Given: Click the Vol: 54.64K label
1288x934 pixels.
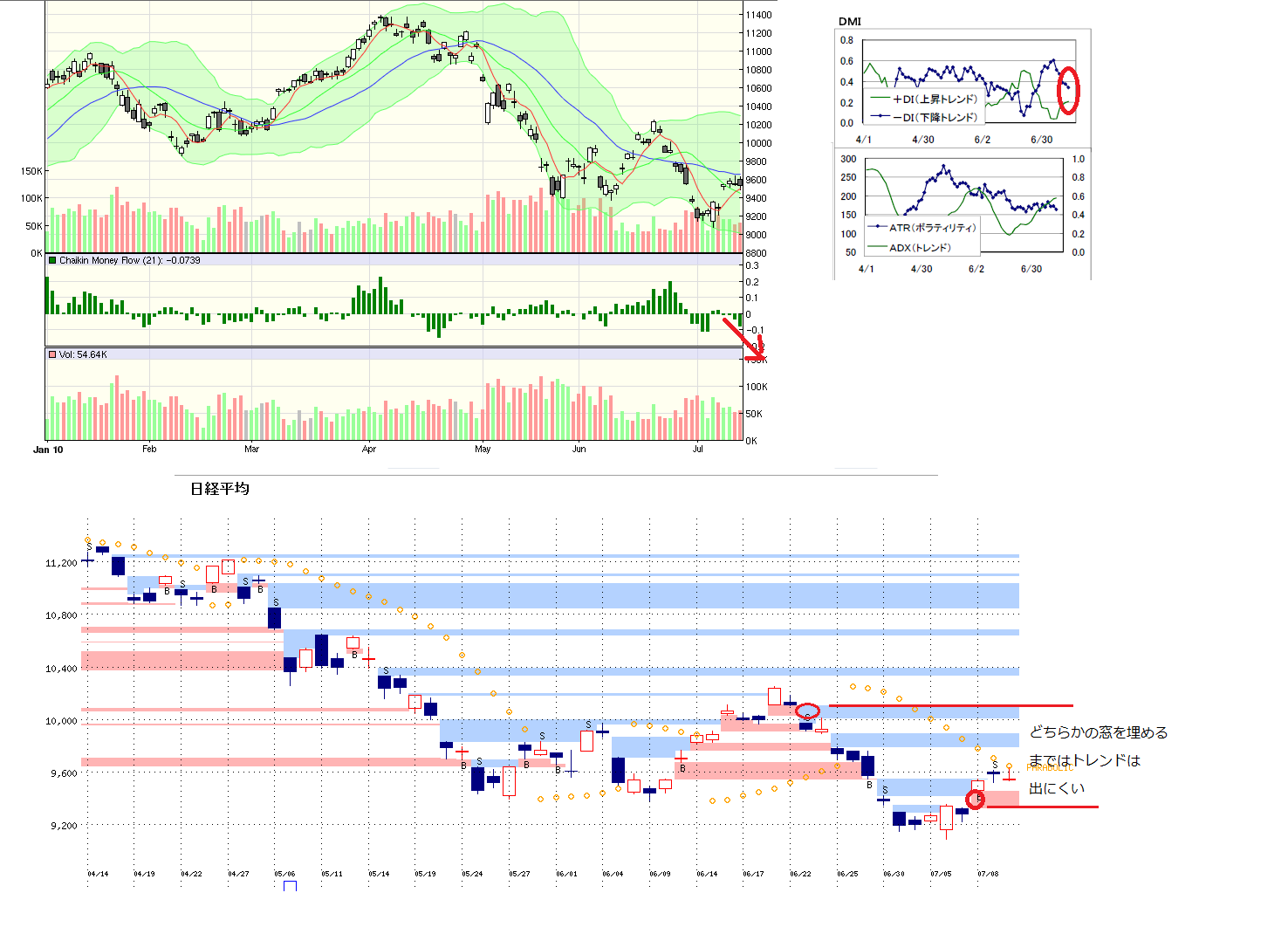Looking at the screenshot, I should 83,354.
